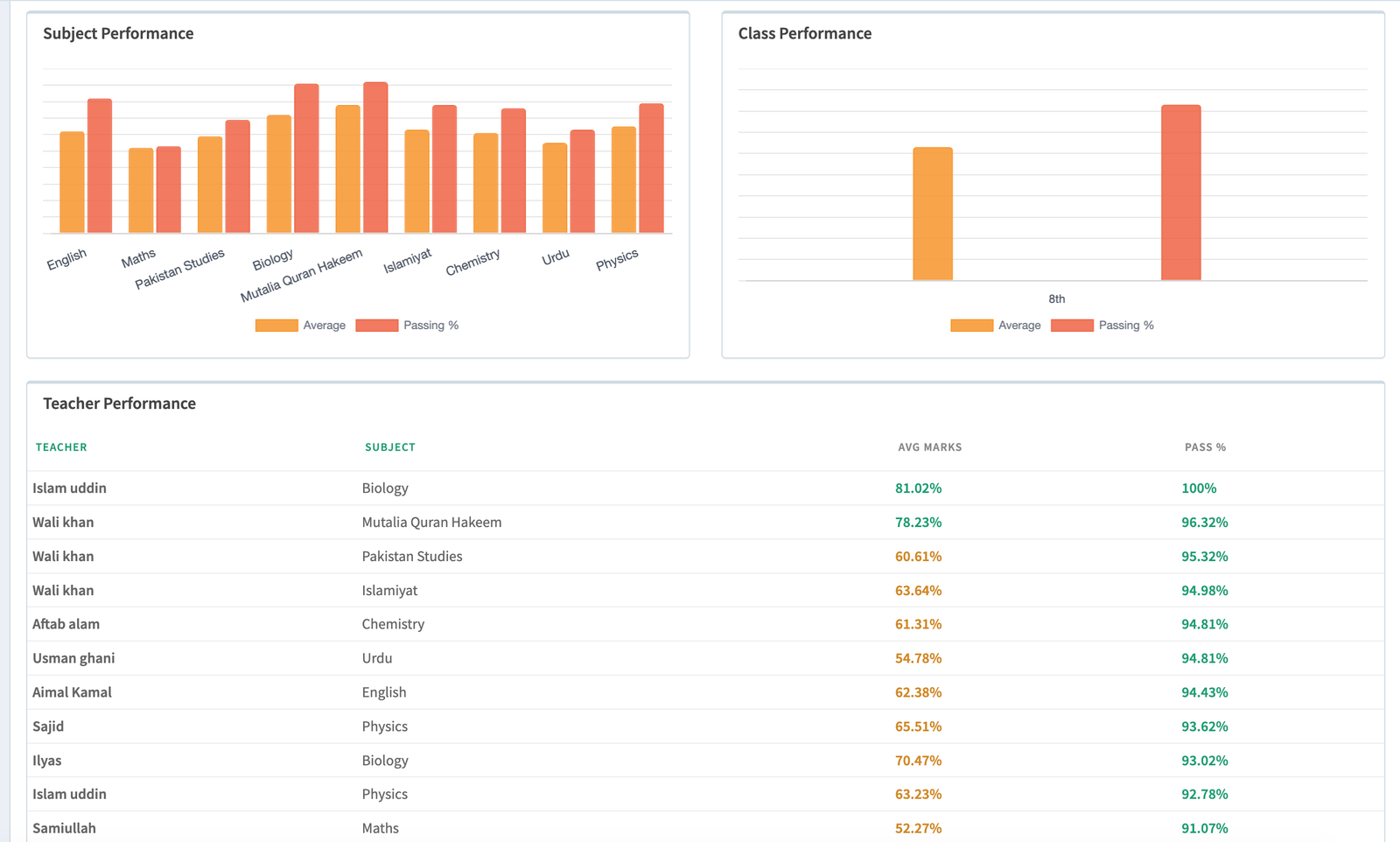1400x842 pixels.
Task: Sort table by TEACHER column header
Action: (61, 447)
